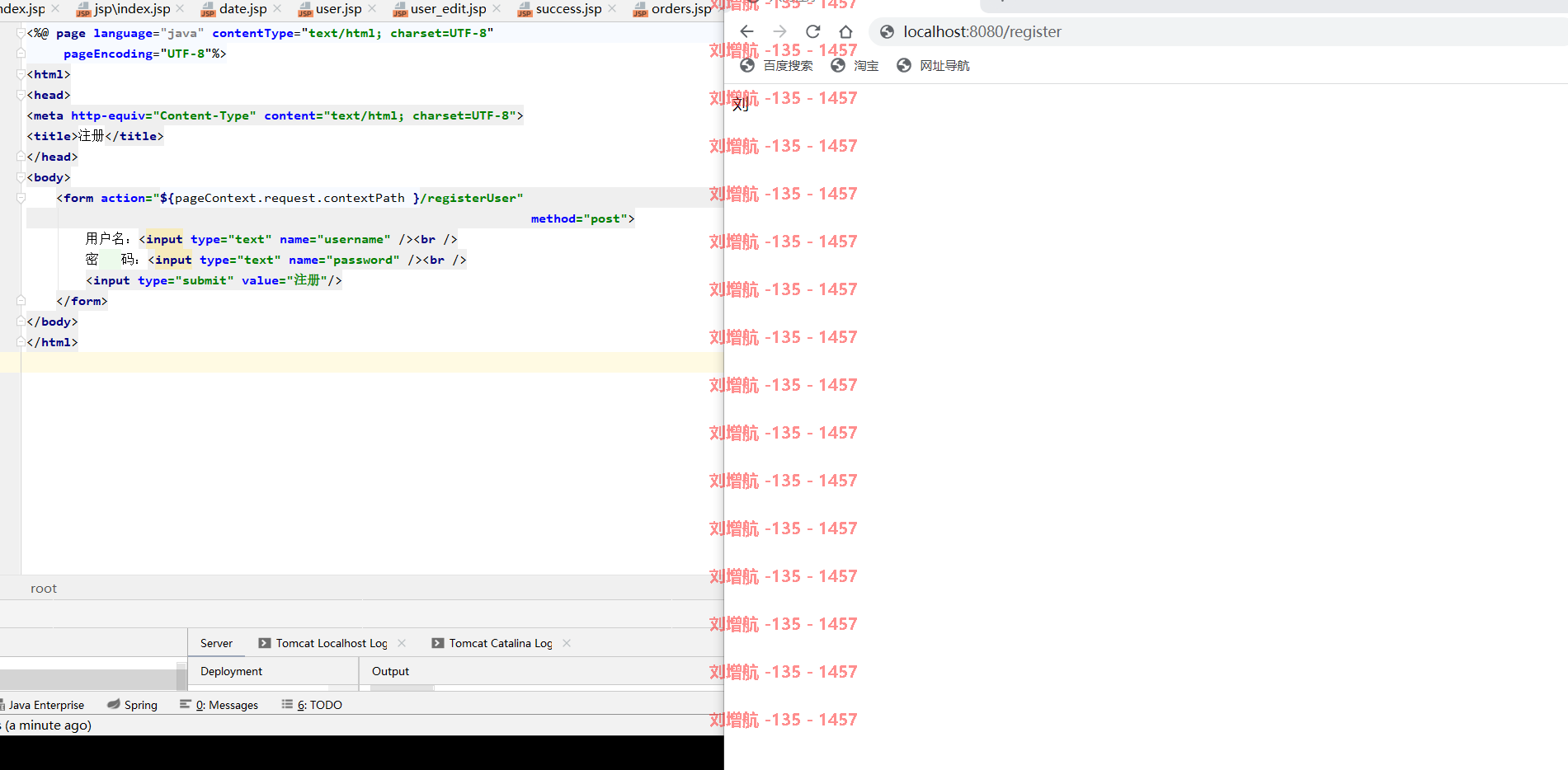The width and height of the screenshot is (1568, 770).
Task: Click the orders.jsp file type icon
Action: click(640, 10)
